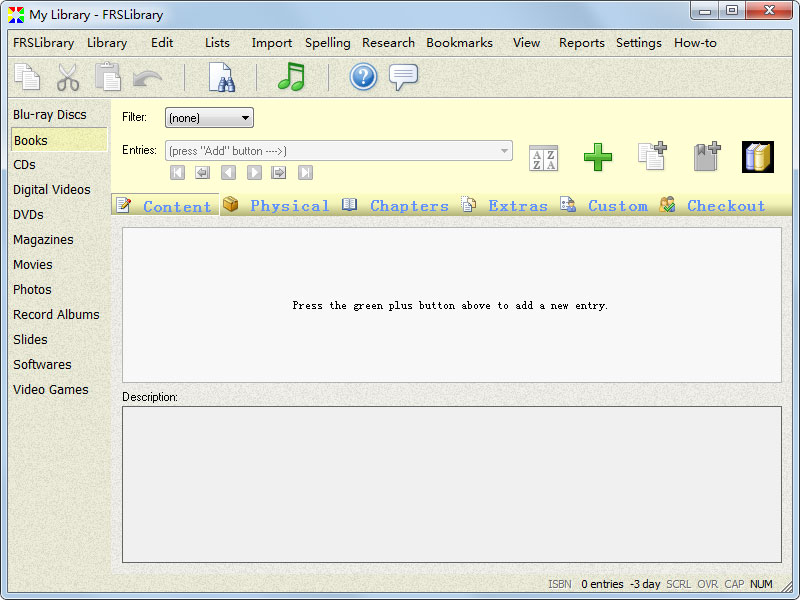Image resolution: width=800 pixels, height=600 pixels.
Task: Click the green plus Add entry button
Action: pyautogui.click(x=598, y=157)
